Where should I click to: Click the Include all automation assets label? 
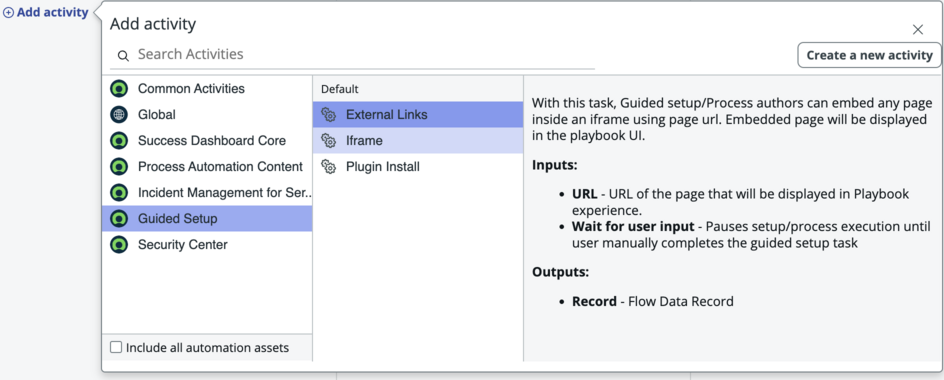[207, 347]
